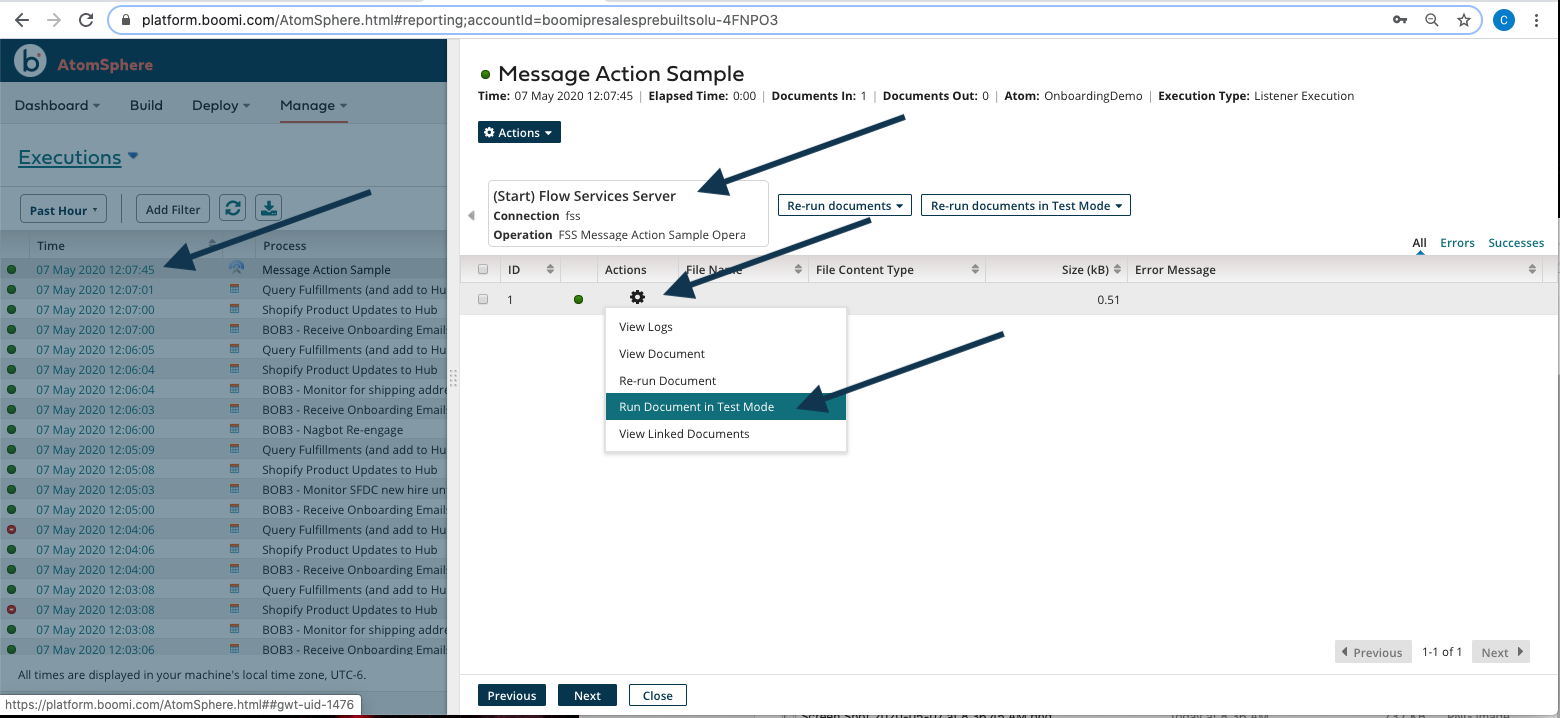This screenshot has height=718, width=1560.
Task: Click the bottom Previous button
Action: coord(512,695)
